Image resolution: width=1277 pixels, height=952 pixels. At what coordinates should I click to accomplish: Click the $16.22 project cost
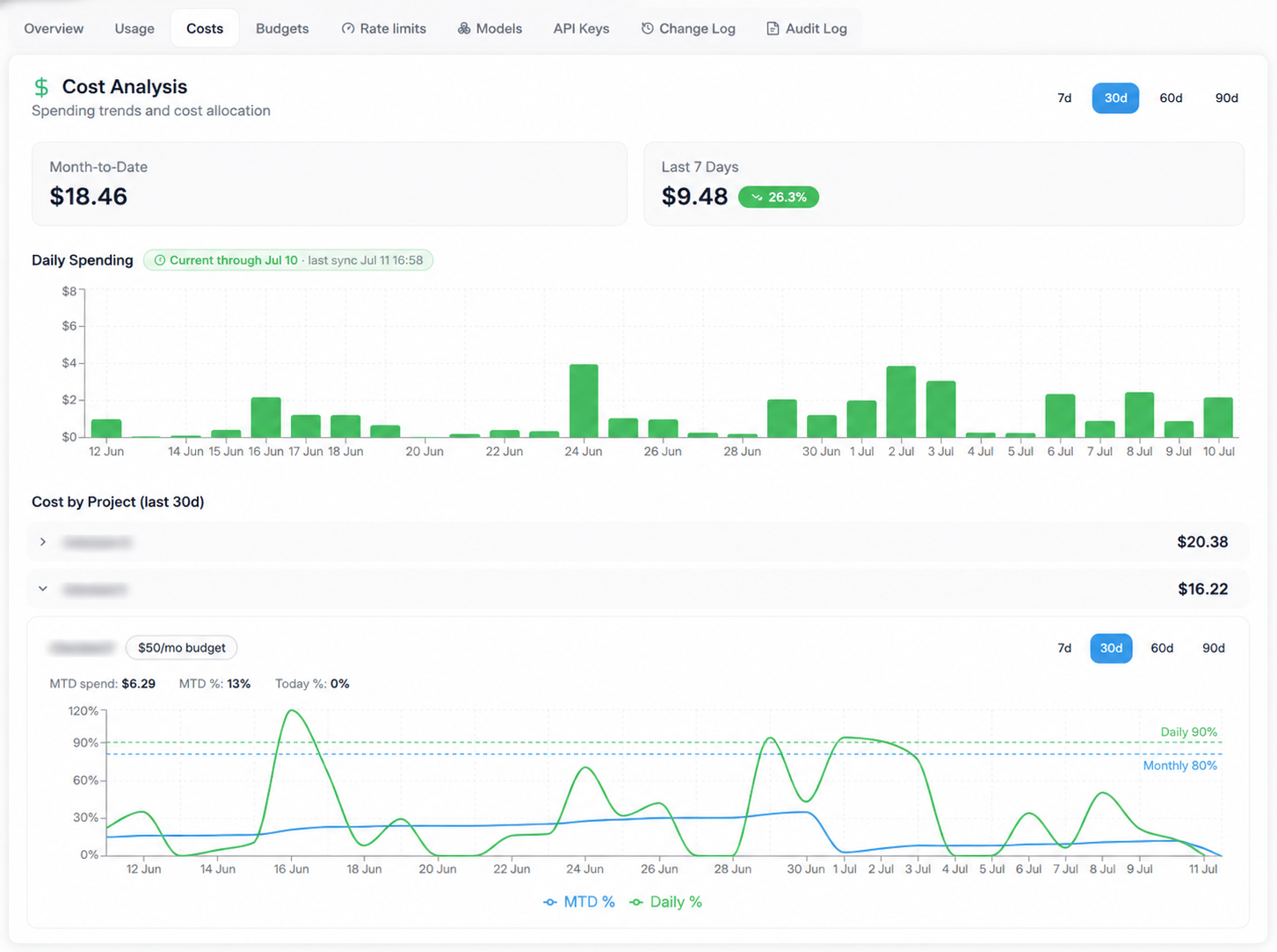pyautogui.click(x=1202, y=589)
